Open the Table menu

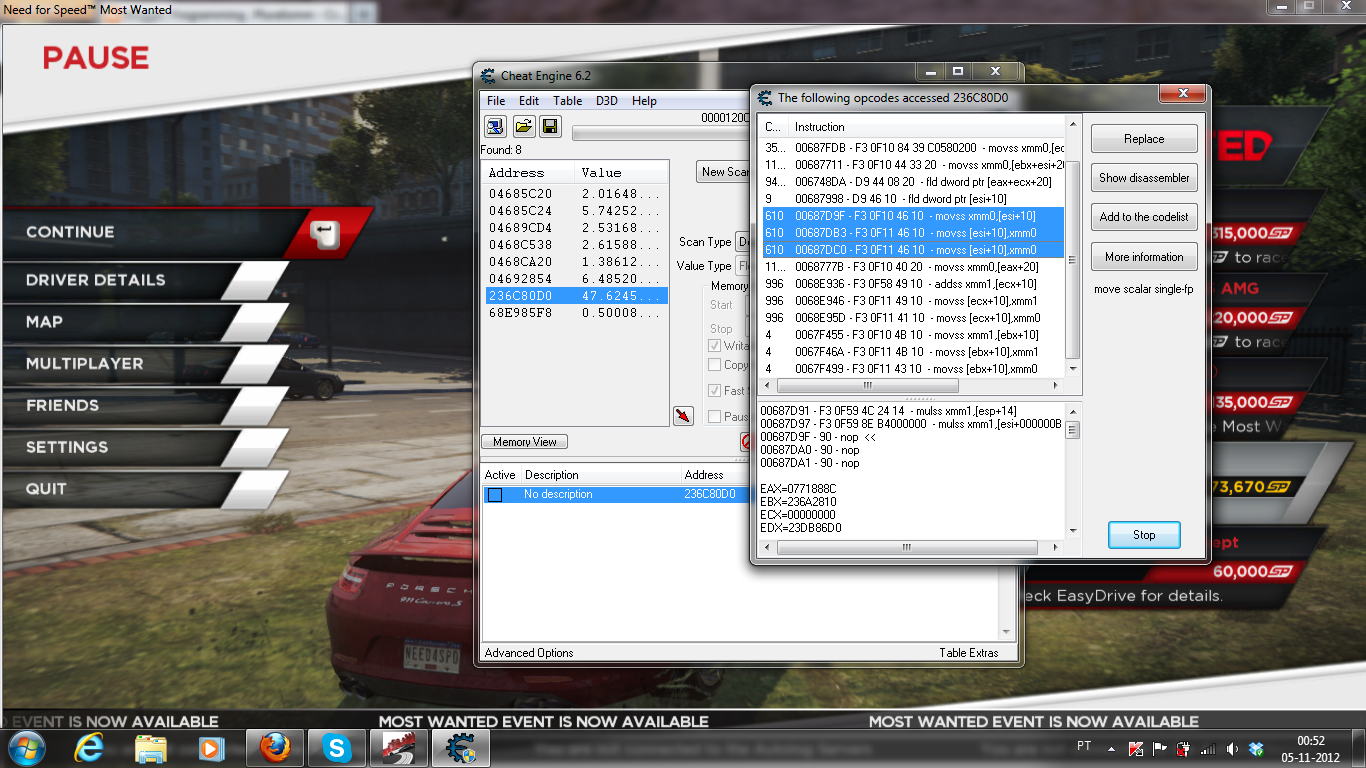(x=567, y=101)
